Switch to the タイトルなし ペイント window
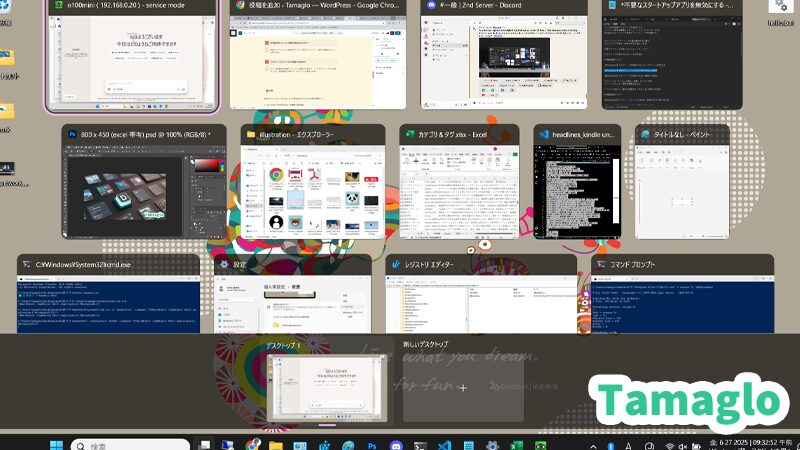800x450 pixels. 682,181
